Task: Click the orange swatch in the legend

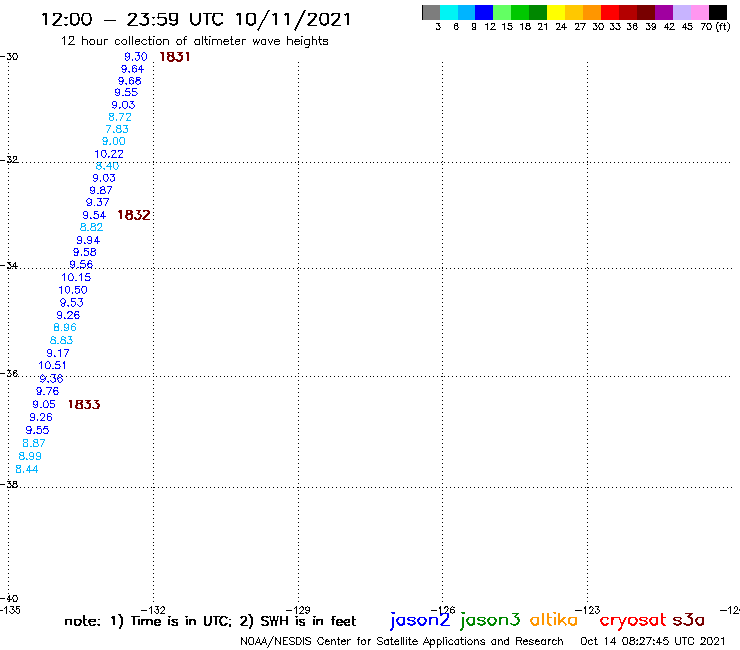Action: pyautogui.click(x=592, y=12)
